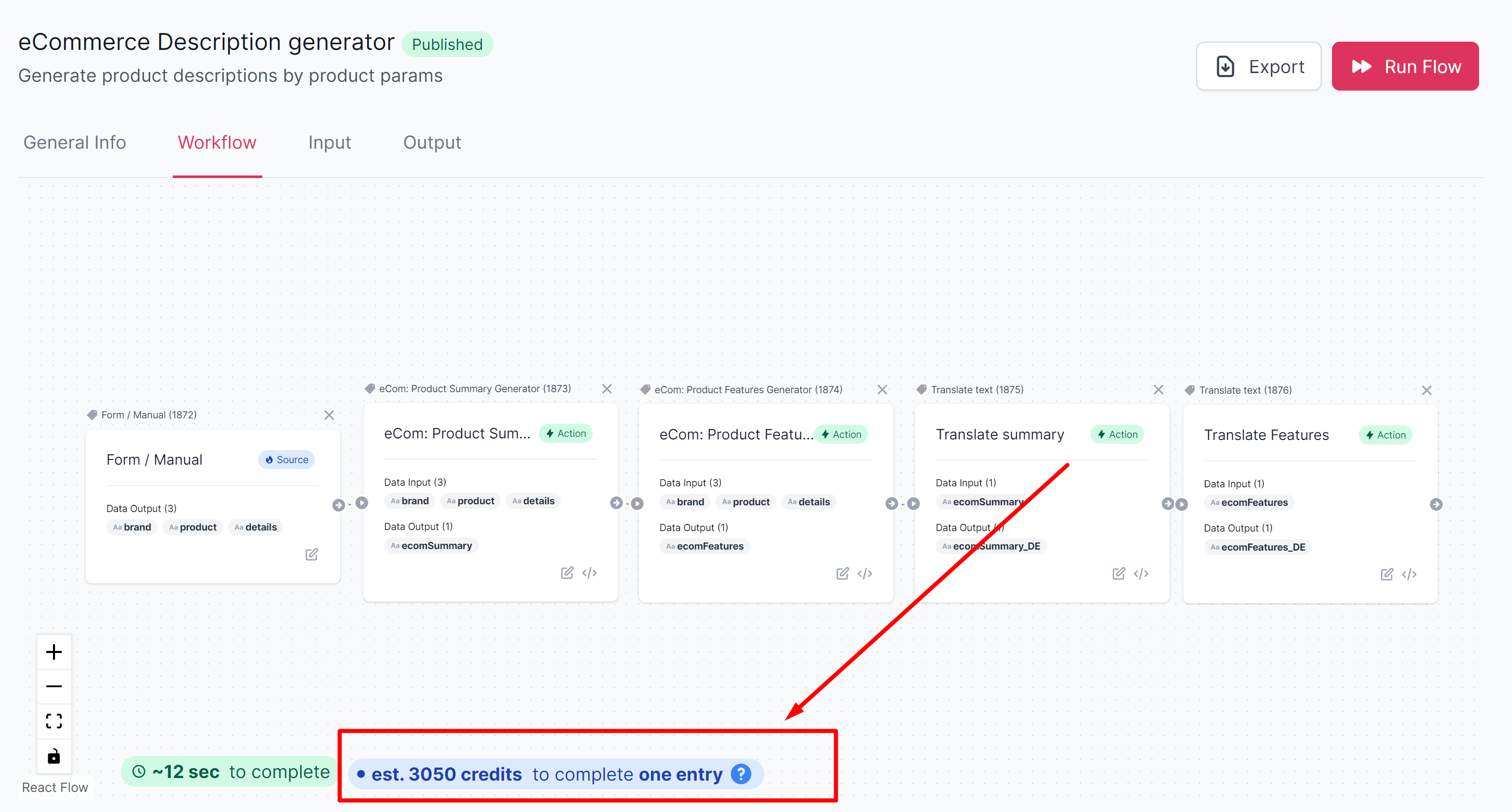Select the ecomSummary output tag

431,545
